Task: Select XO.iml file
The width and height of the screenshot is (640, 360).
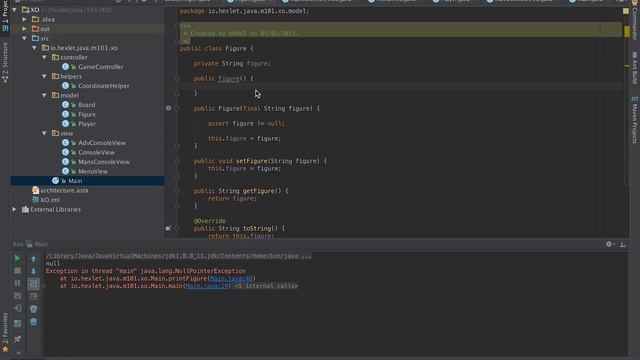Action: tap(50, 200)
